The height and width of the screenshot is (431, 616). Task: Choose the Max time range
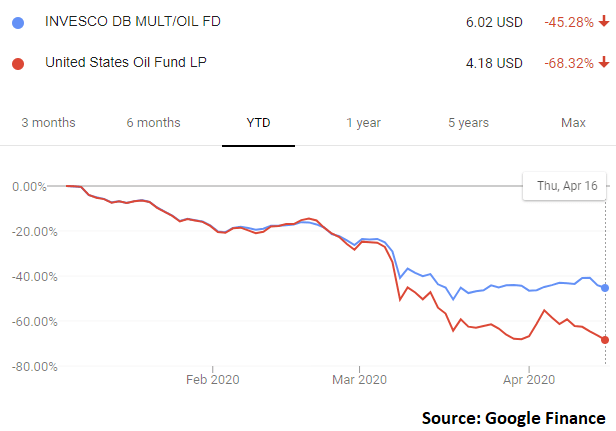(x=573, y=123)
